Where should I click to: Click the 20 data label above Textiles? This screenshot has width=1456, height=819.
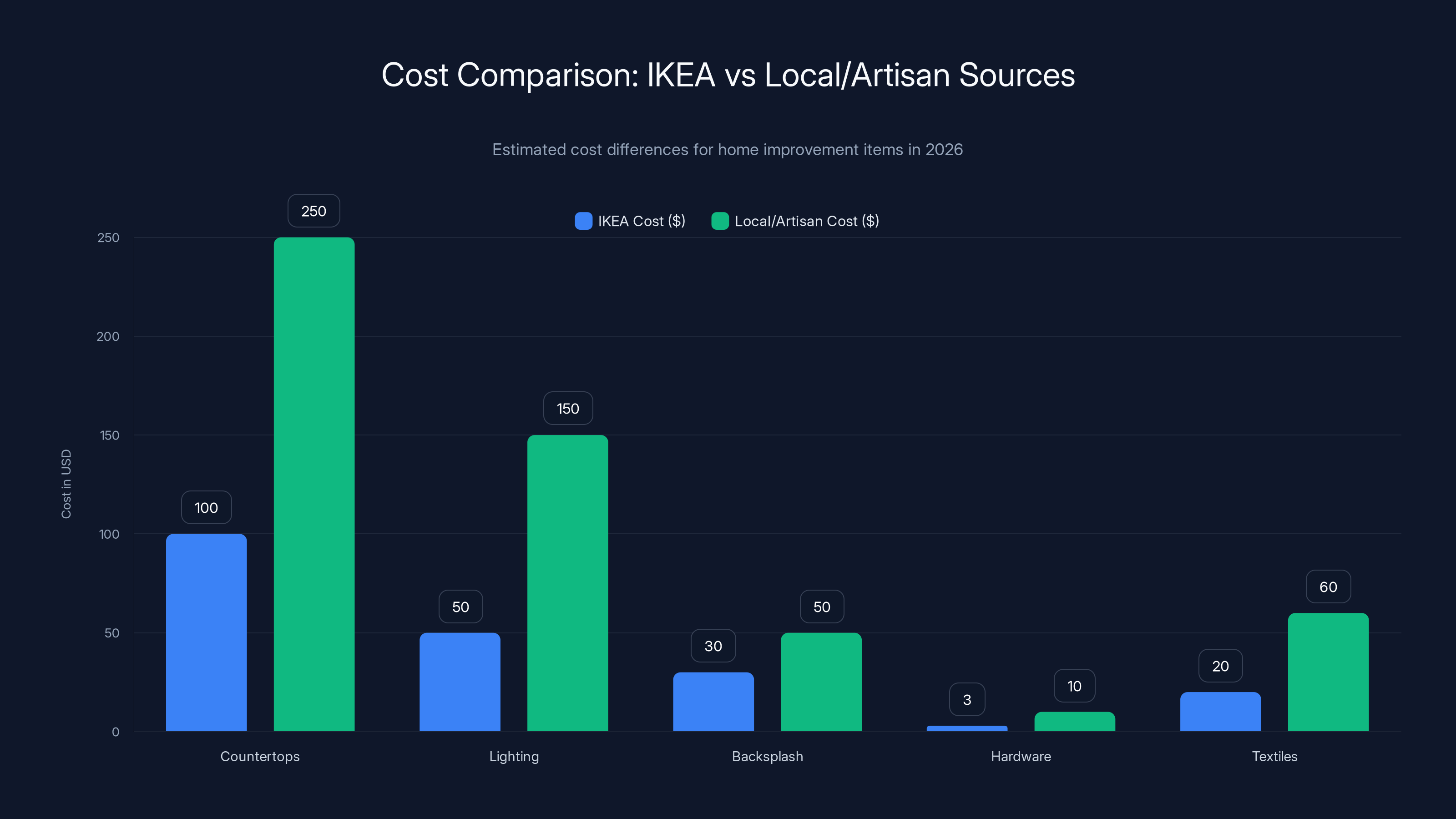click(x=1221, y=666)
